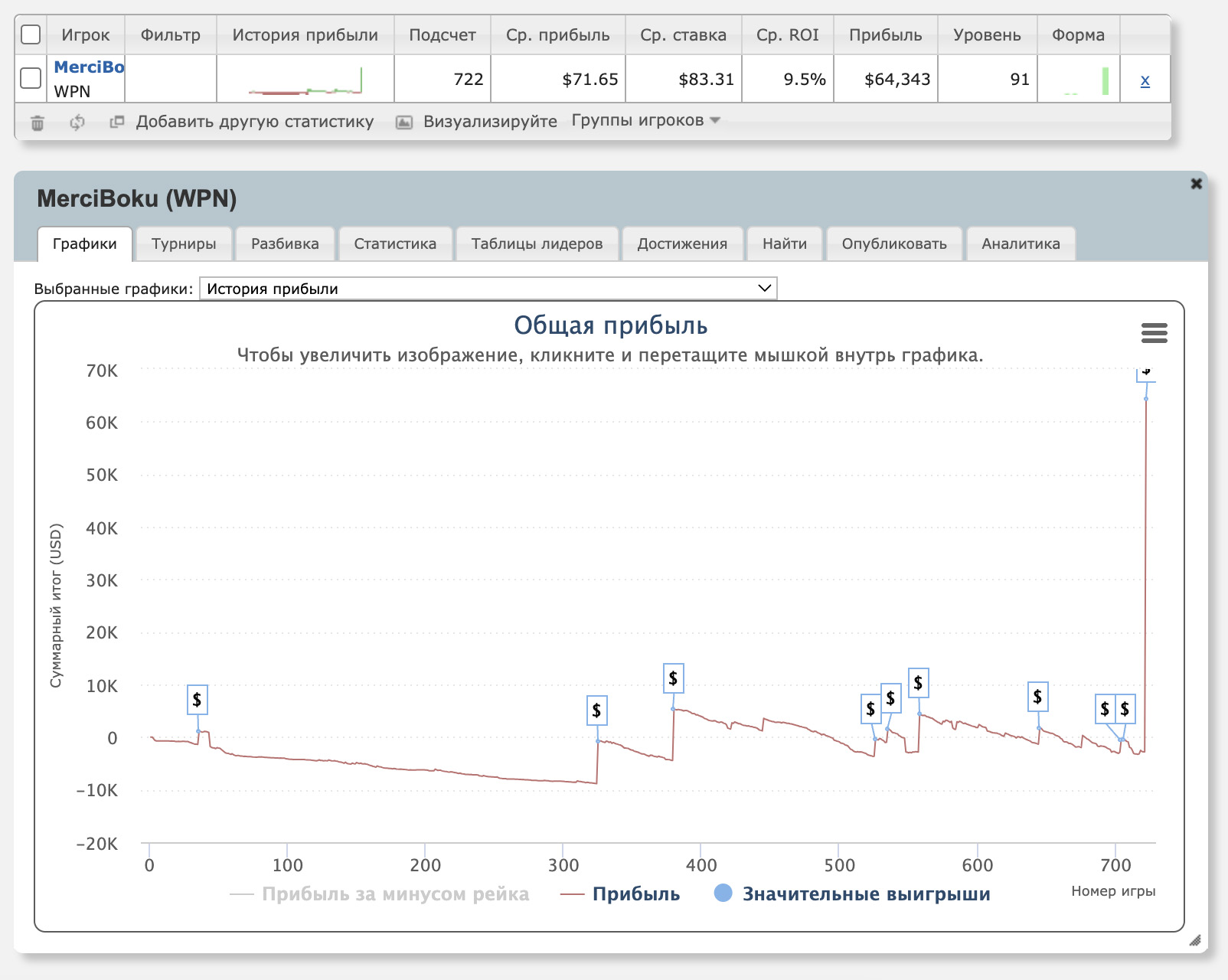Toggle the select-all header checkbox
The width and height of the screenshot is (1228, 980).
coord(31,34)
